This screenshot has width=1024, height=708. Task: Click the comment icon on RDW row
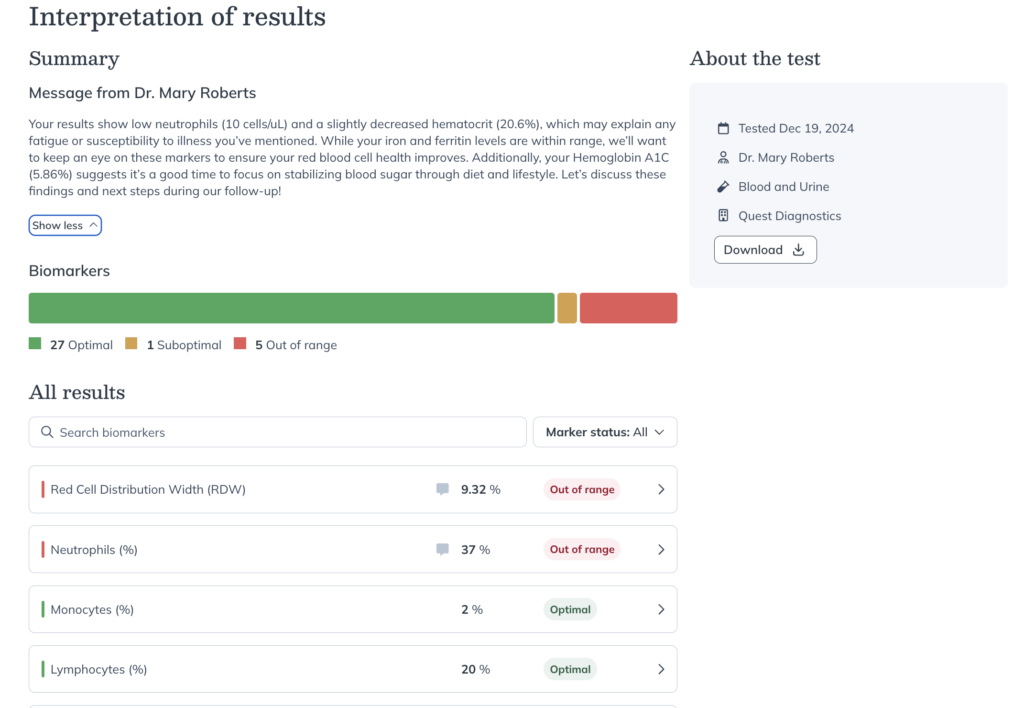click(442, 490)
